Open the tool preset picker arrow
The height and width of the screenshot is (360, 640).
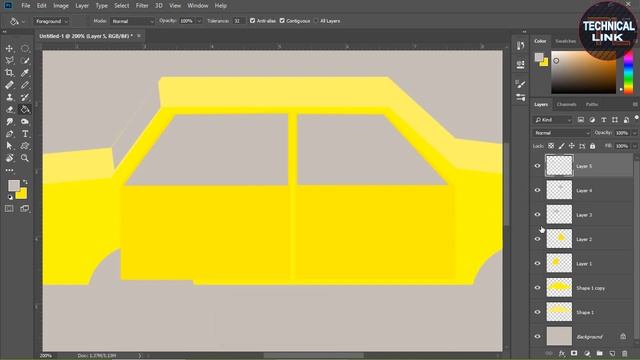click(23, 21)
